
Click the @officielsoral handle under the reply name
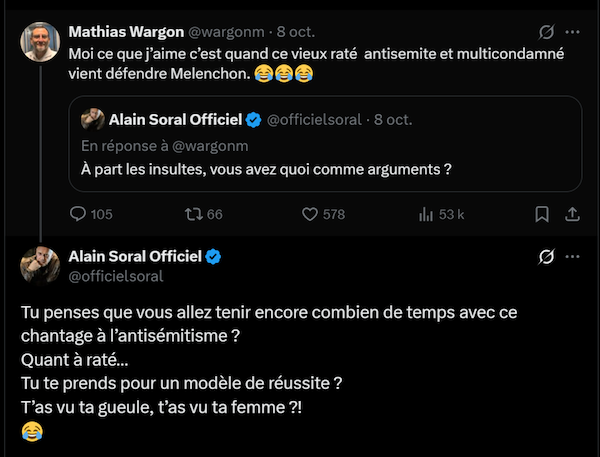click(114, 275)
